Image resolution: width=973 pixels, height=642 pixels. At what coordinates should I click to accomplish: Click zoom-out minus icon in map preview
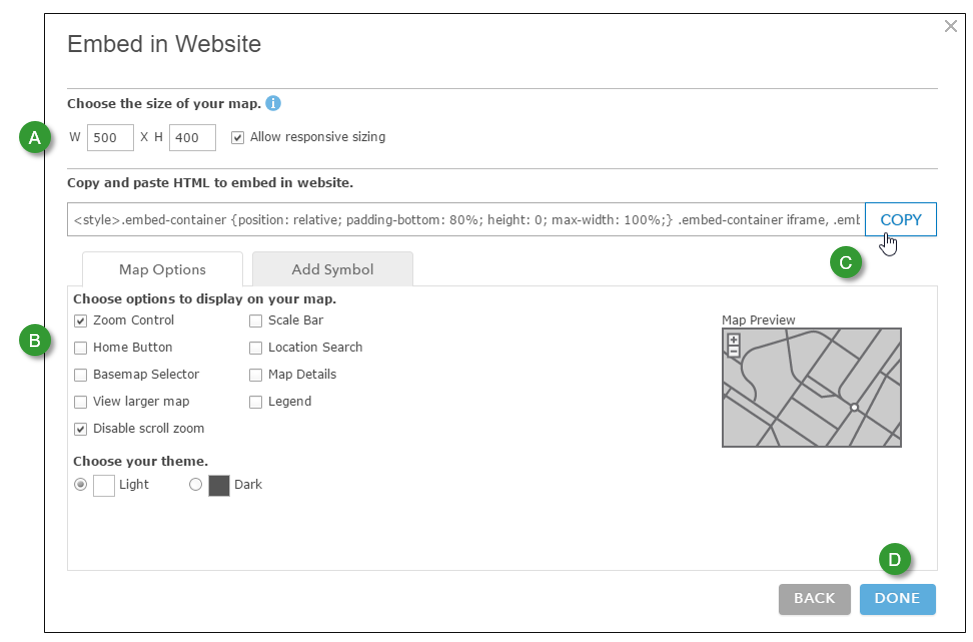[x=734, y=351]
